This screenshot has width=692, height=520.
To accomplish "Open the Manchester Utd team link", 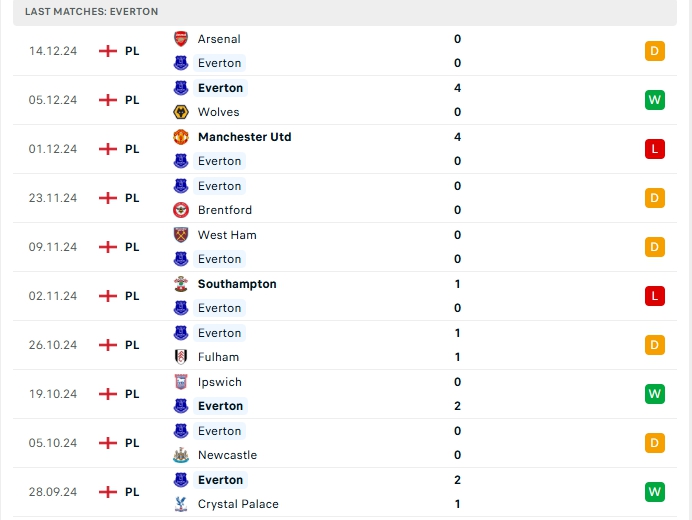I will coord(244,137).
